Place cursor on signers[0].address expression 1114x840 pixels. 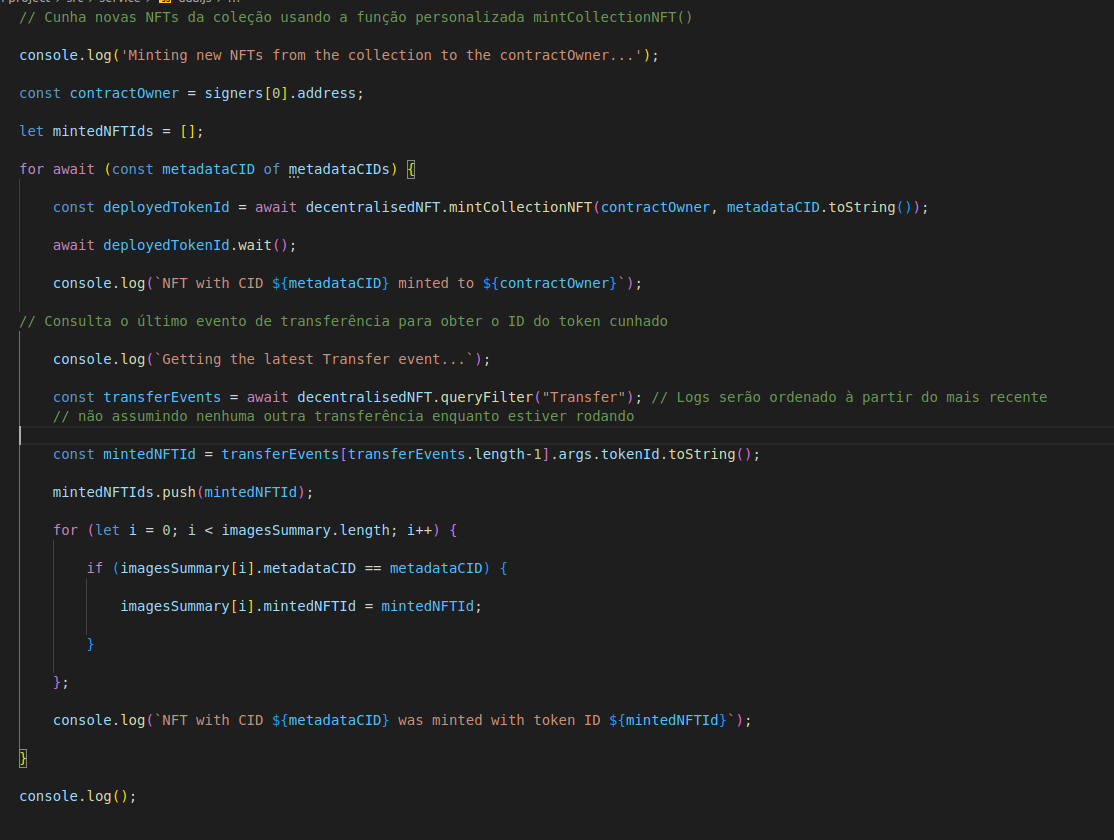(x=284, y=93)
